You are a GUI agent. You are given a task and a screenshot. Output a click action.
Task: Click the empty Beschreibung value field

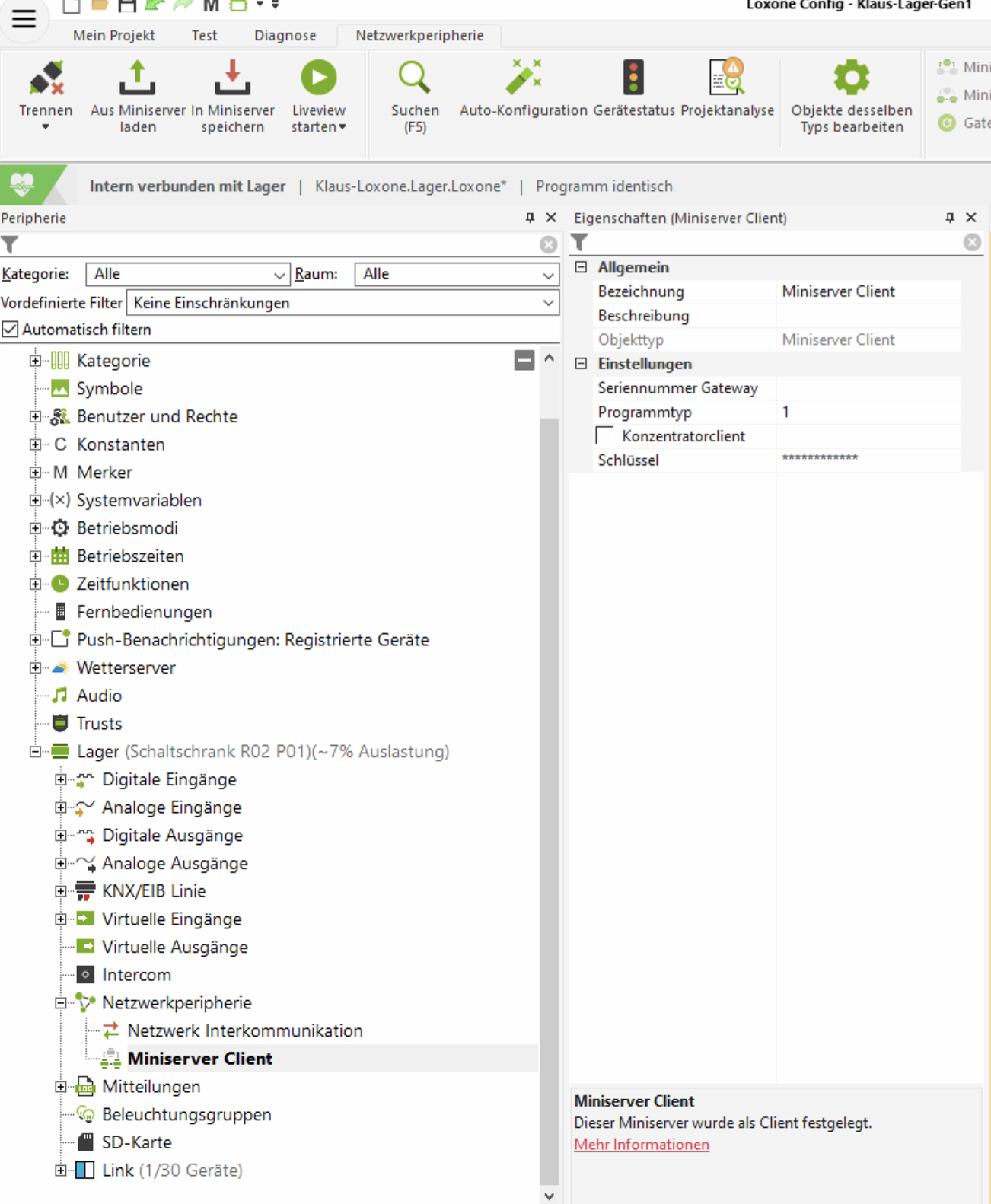(868, 316)
